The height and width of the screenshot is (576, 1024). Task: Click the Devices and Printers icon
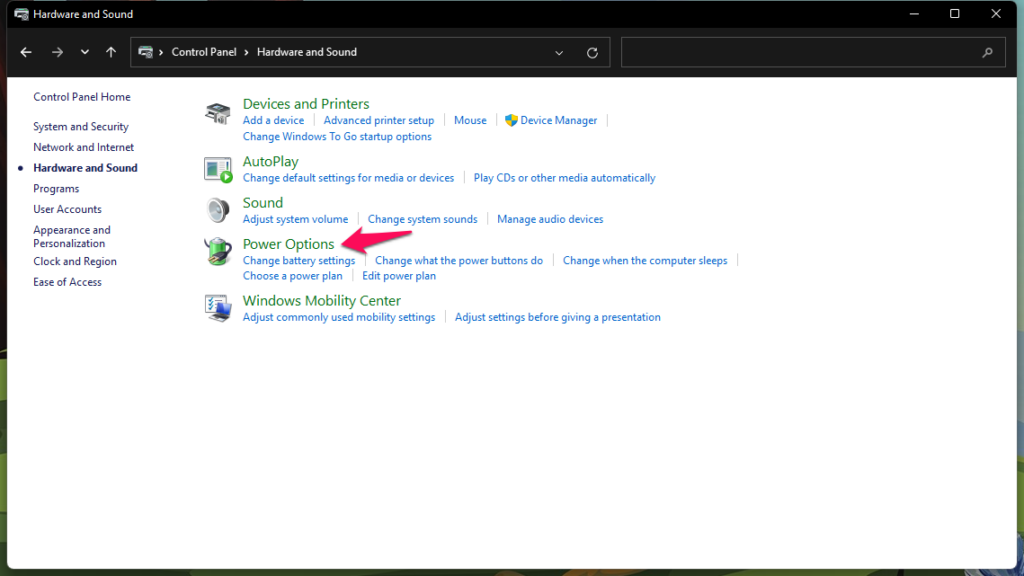[x=217, y=113]
